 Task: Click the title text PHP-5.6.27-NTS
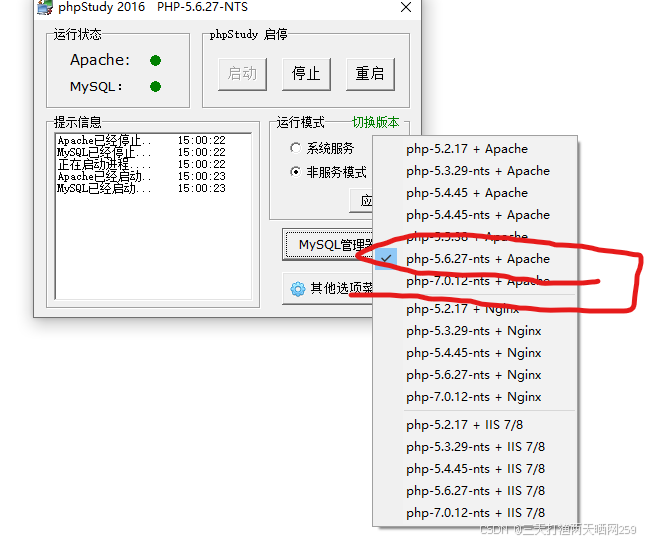[202, 7]
